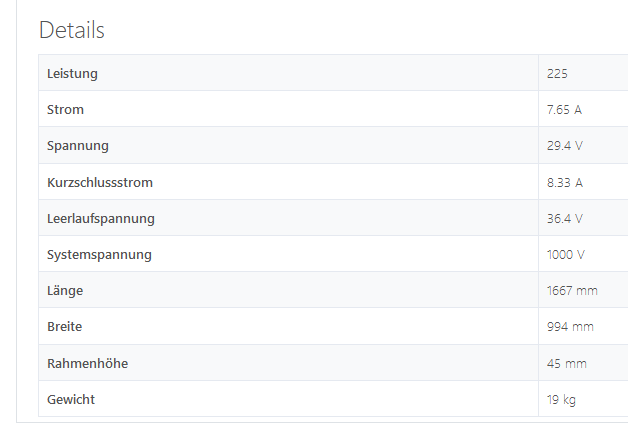The width and height of the screenshot is (628, 431).
Task: Click the 7.65 A value
Action: tap(564, 109)
